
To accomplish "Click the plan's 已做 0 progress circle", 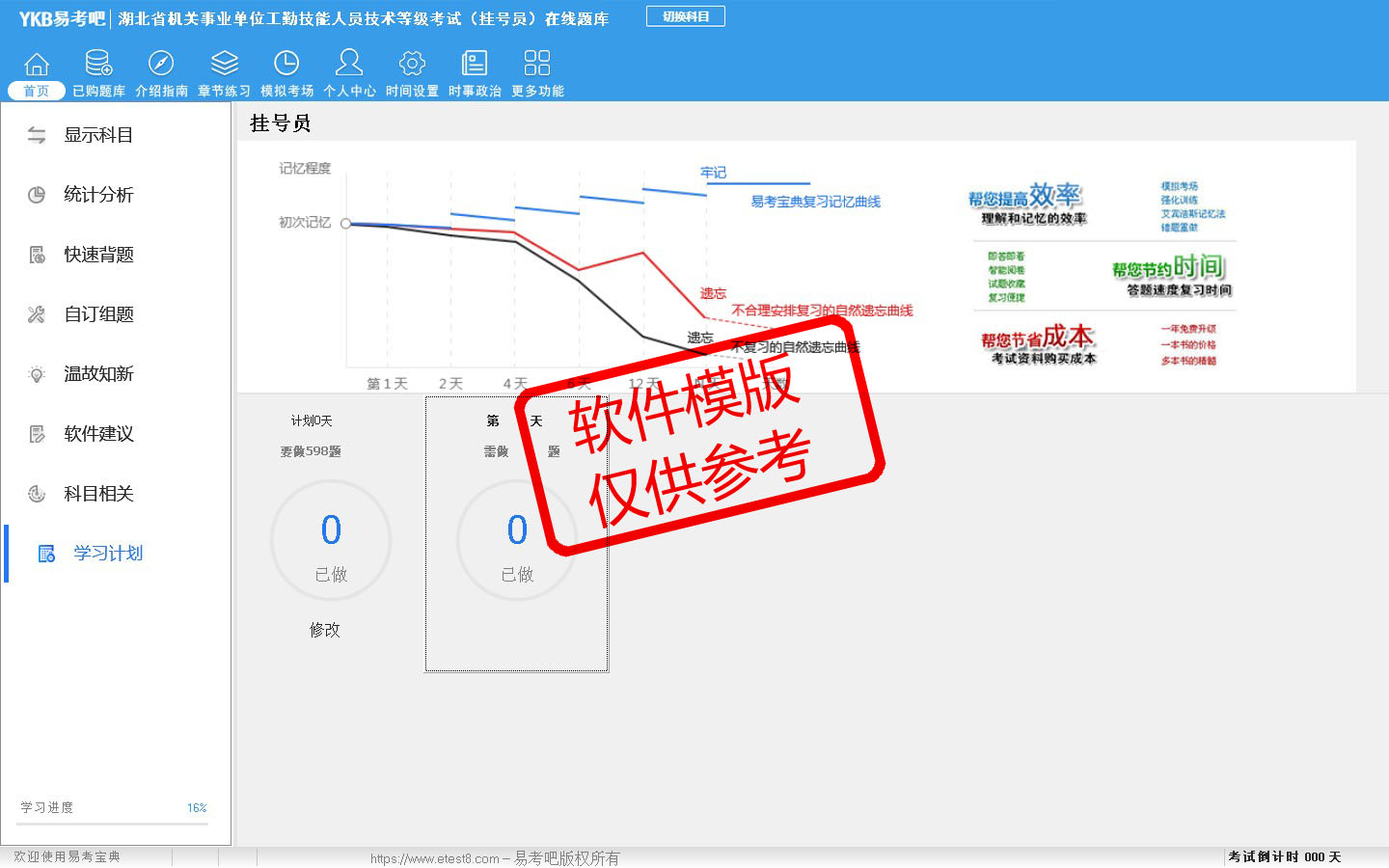I will point(331,541).
